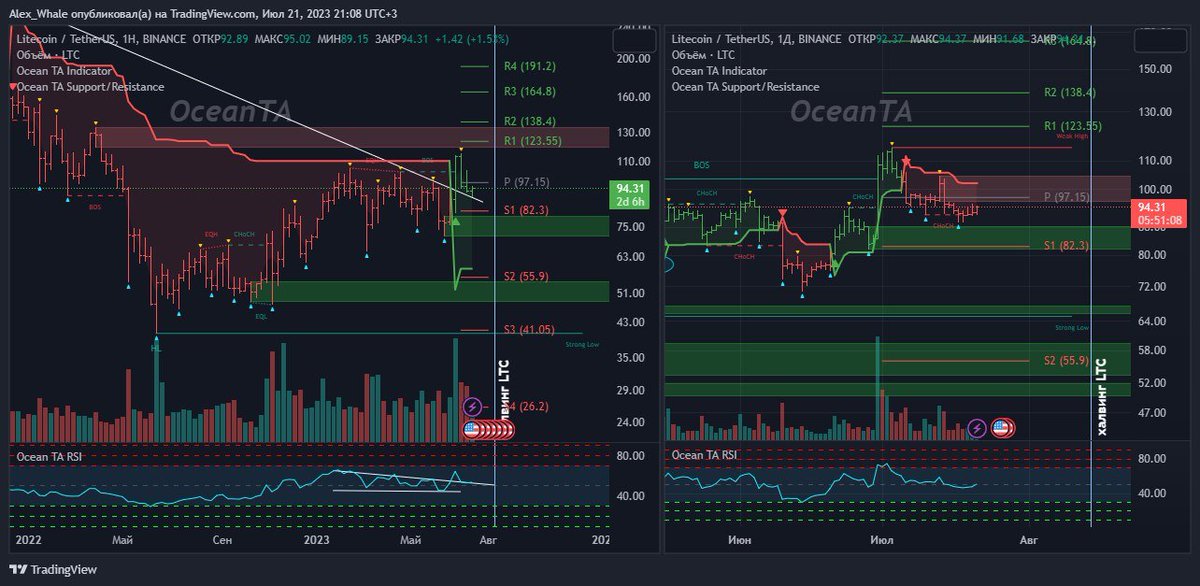Click the green up-triangle signal on the 1H chart
This screenshot has width=1200, height=586.
456,220
